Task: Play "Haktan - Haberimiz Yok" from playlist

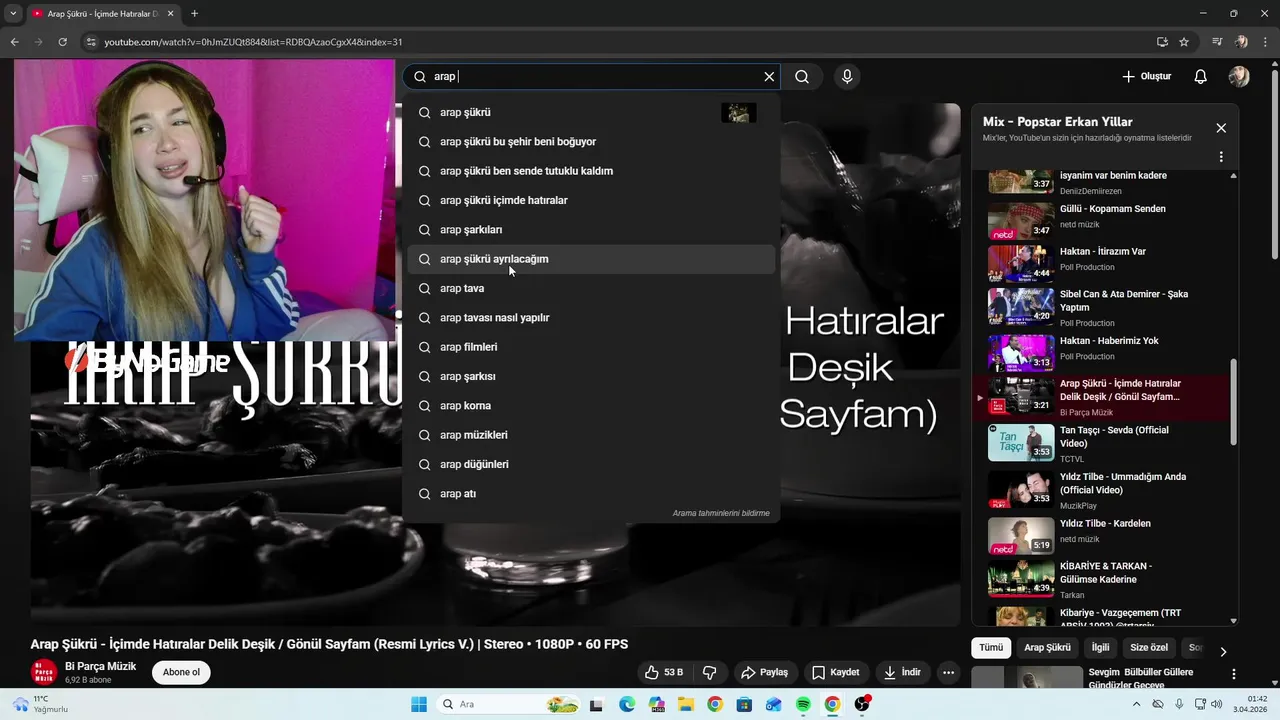Action: 1100,352
